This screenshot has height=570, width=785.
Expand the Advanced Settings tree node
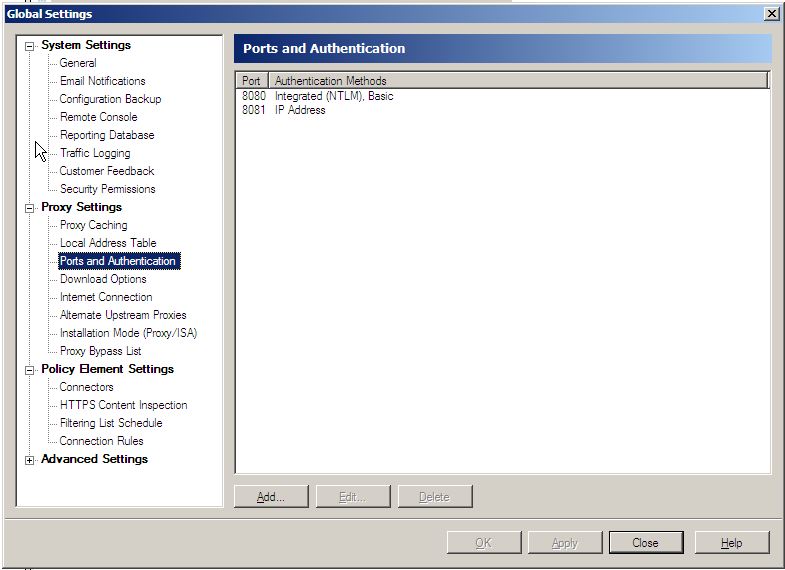(30, 460)
